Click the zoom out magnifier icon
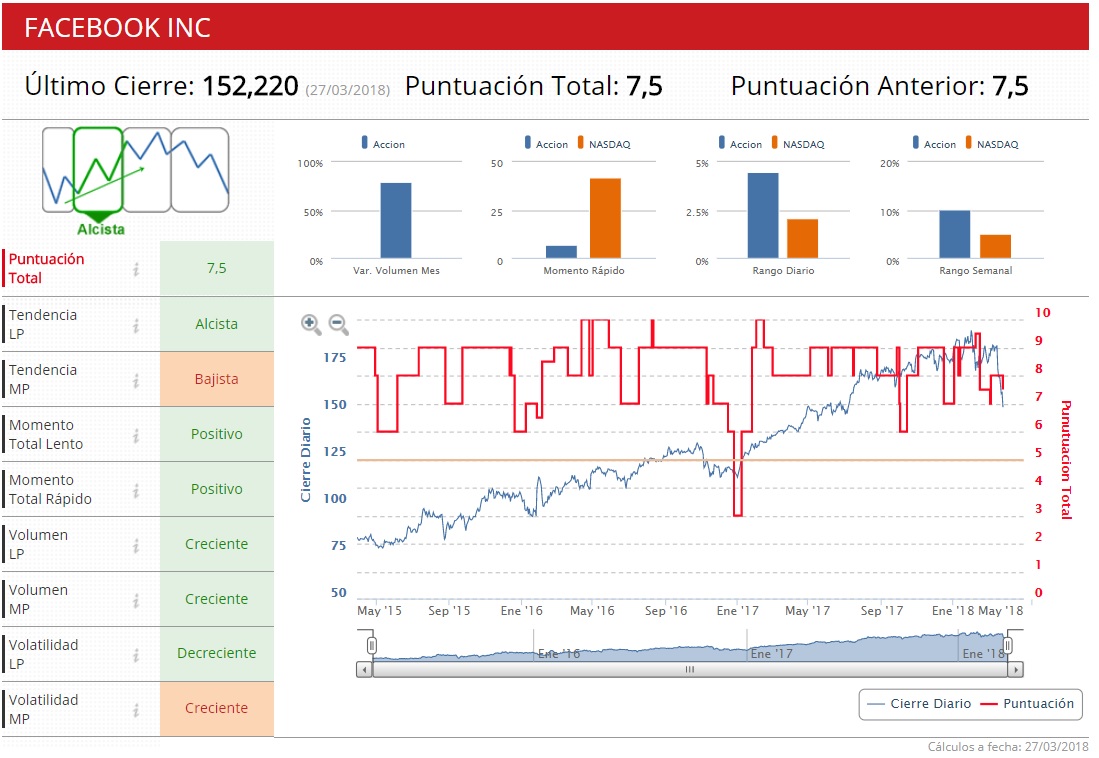 coord(339,324)
